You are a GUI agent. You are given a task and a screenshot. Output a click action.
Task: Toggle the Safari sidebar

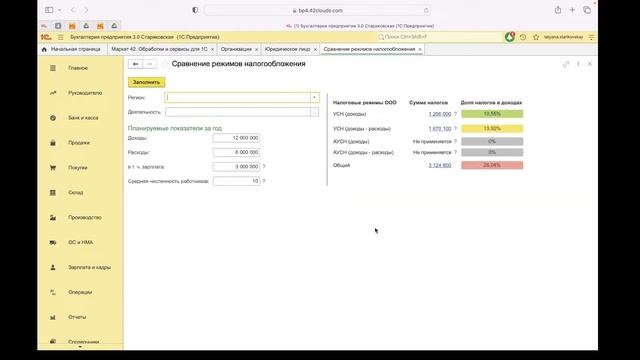[x=49, y=10]
